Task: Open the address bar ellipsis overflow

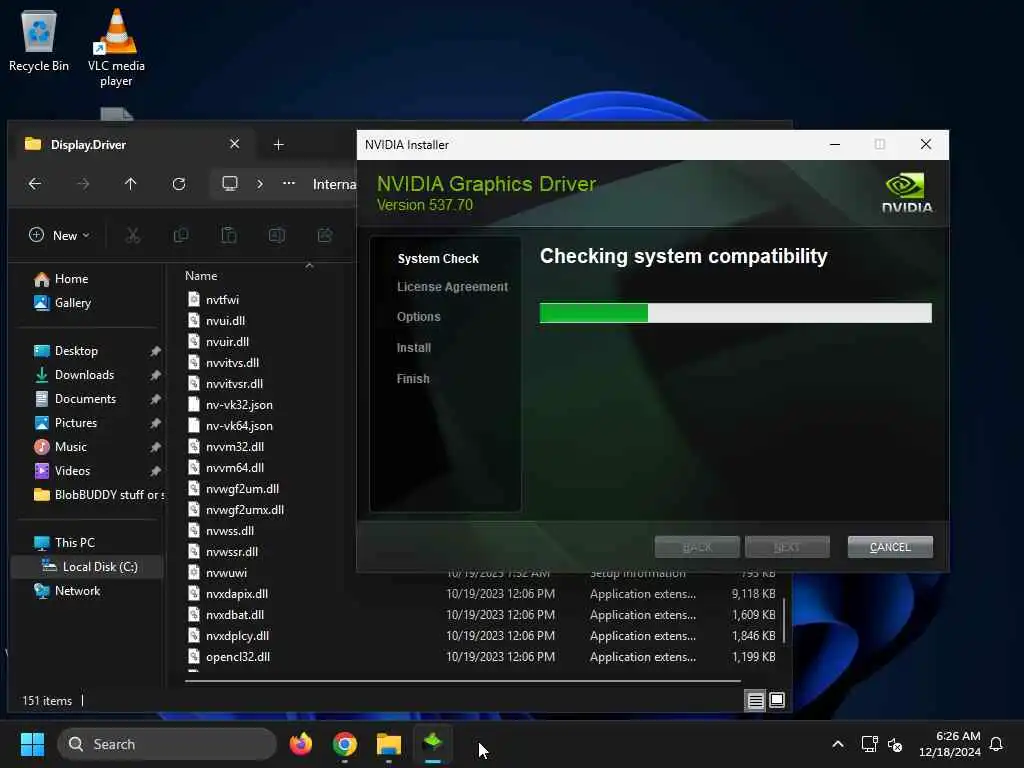Action: coord(289,184)
